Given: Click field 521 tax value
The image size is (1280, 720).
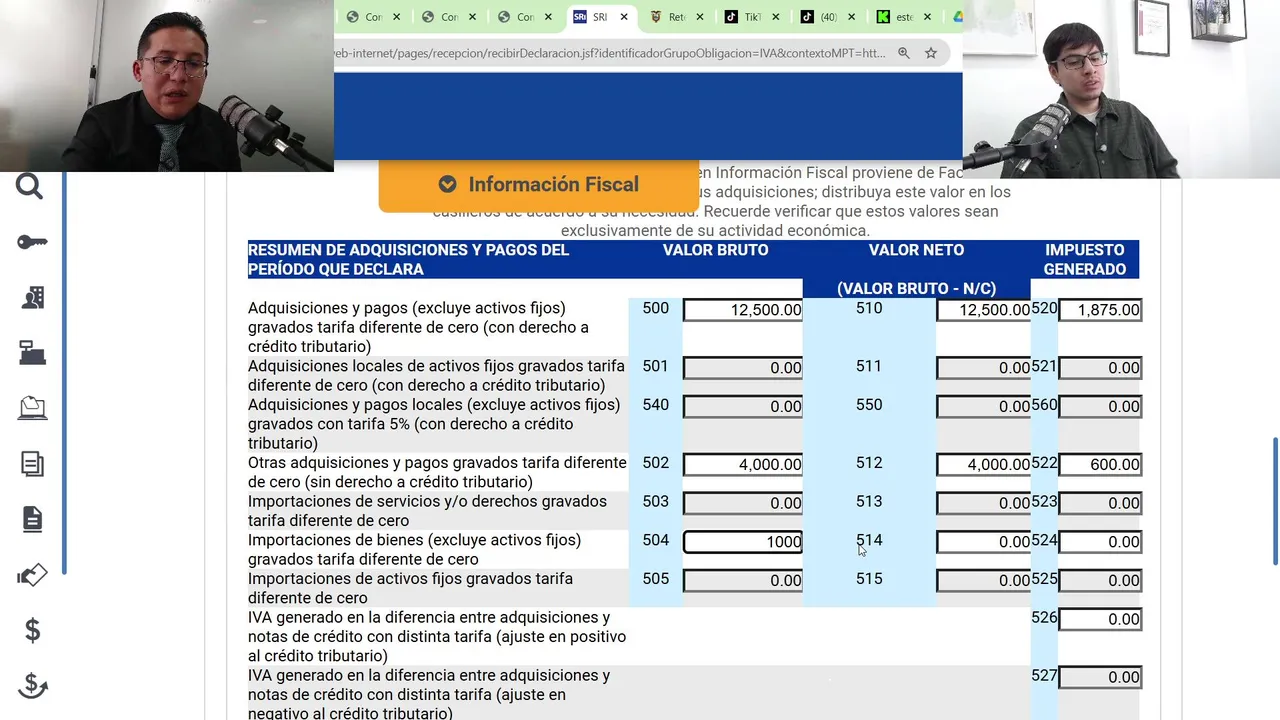Looking at the screenshot, I should (x=1100, y=368).
